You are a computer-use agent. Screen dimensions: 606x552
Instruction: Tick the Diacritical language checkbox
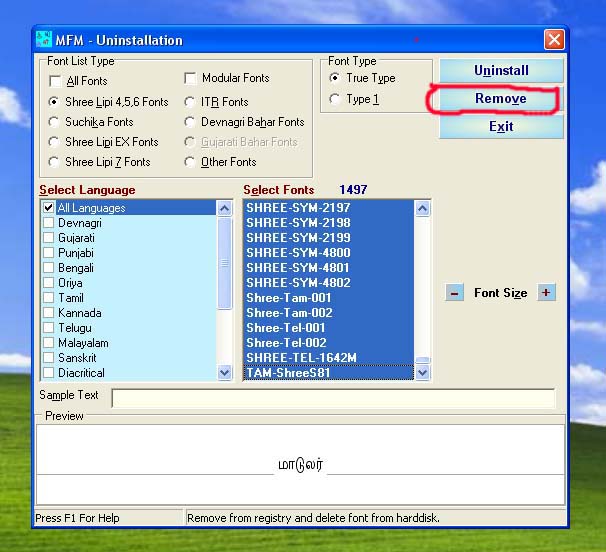coord(48,373)
